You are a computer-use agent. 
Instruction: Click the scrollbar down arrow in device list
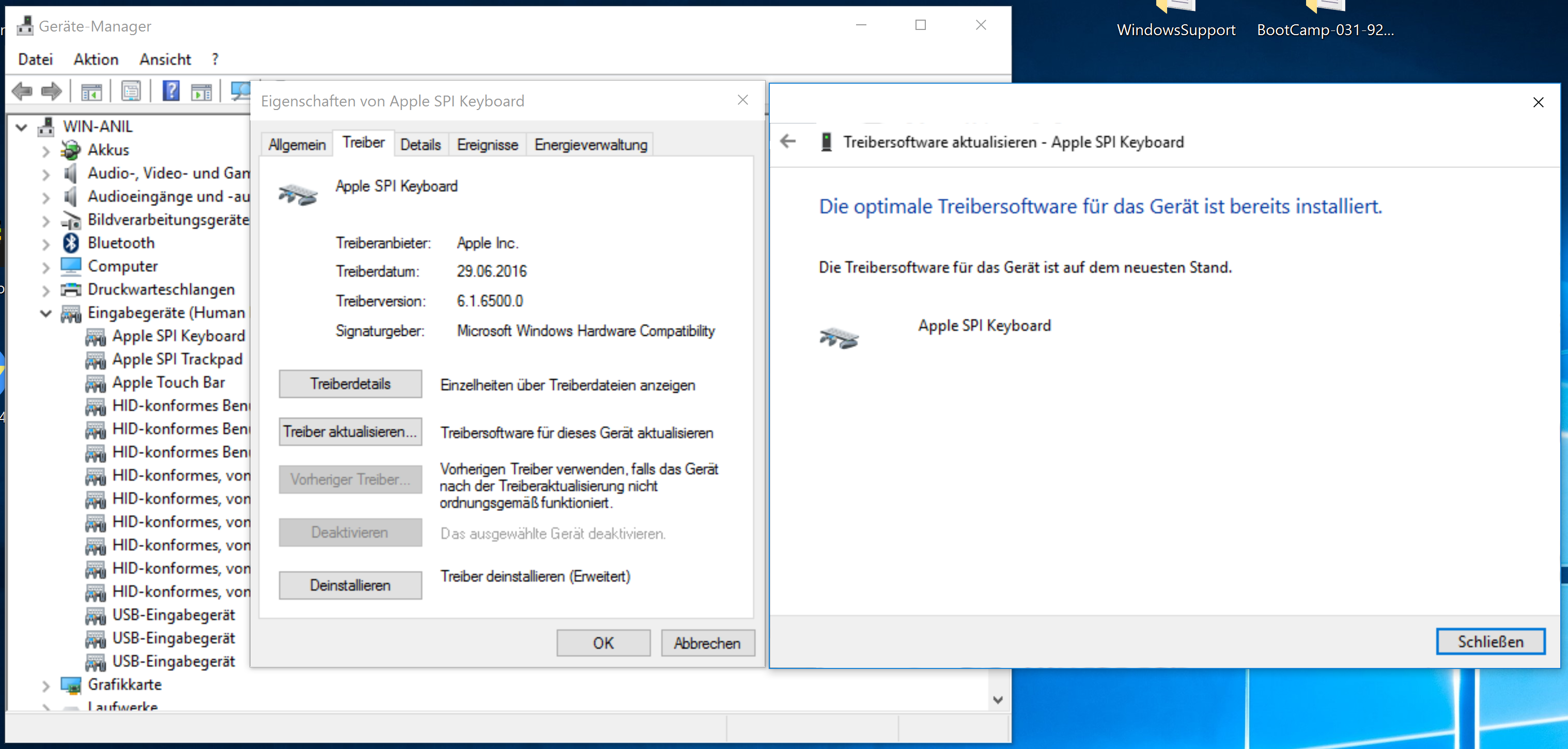[997, 700]
